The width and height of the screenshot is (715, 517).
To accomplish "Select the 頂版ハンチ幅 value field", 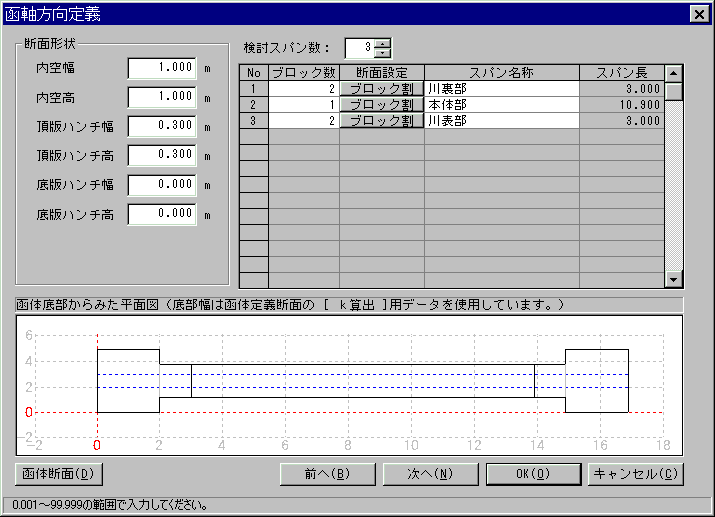I will click(x=162, y=126).
